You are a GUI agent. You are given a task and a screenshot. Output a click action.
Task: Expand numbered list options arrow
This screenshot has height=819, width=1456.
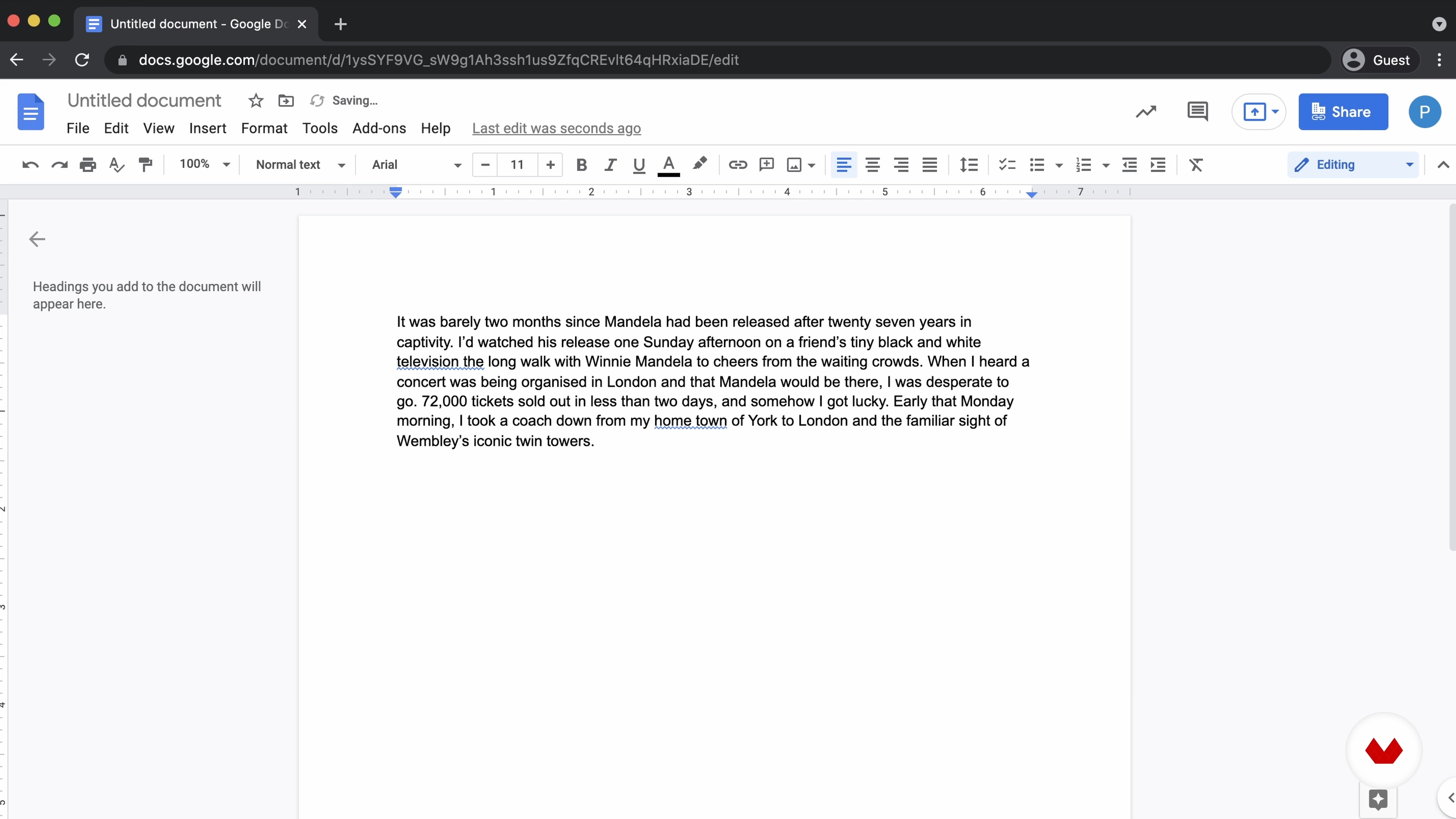pyautogui.click(x=1106, y=165)
